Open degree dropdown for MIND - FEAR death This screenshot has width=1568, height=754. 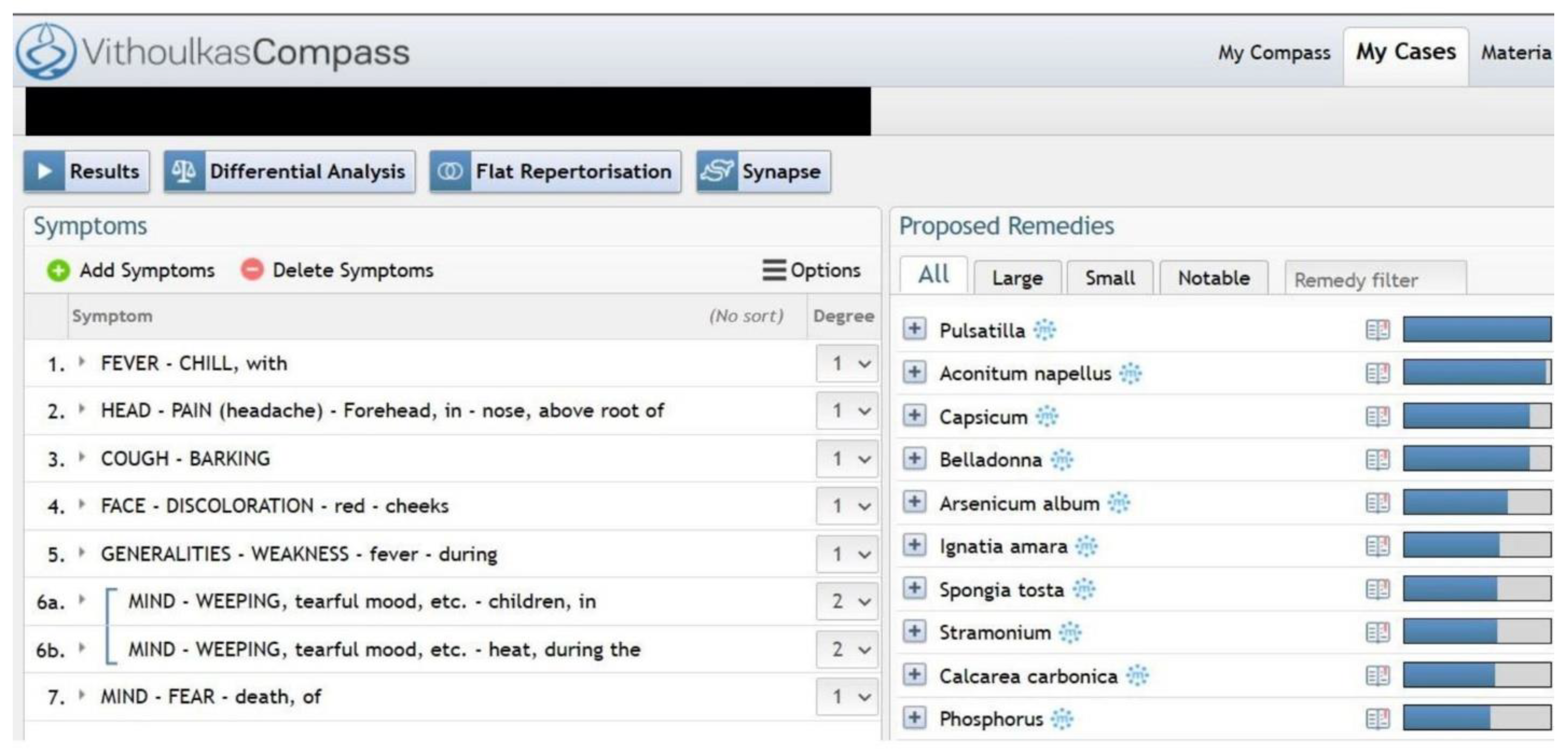[847, 696]
